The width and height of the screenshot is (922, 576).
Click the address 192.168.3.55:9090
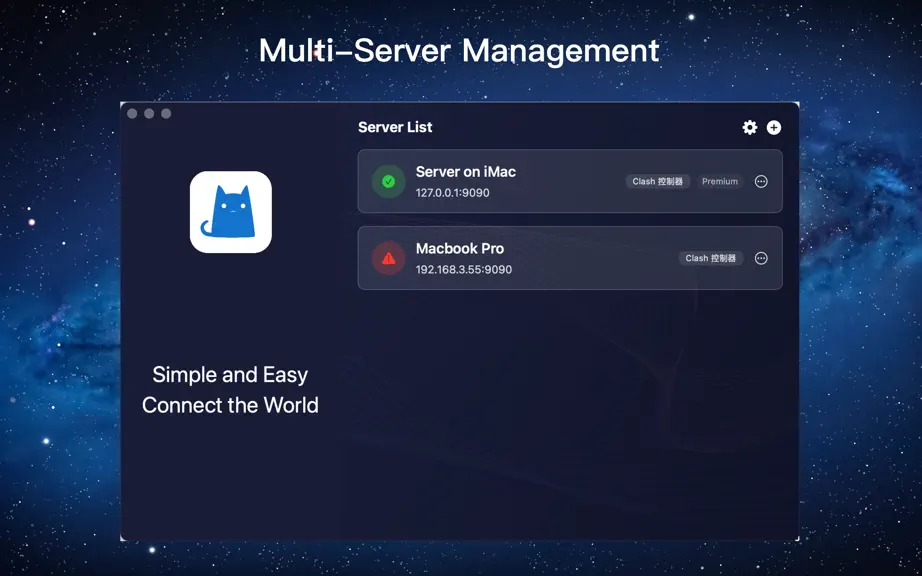tap(463, 270)
